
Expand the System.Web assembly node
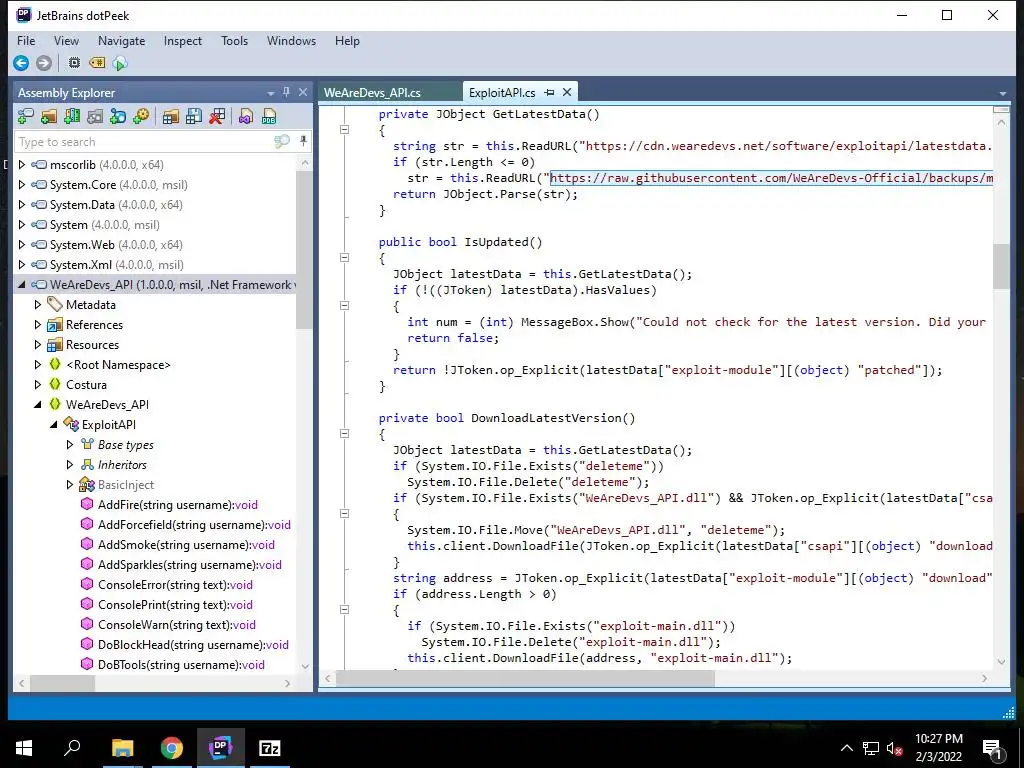pyautogui.click(x=22, y=244)
